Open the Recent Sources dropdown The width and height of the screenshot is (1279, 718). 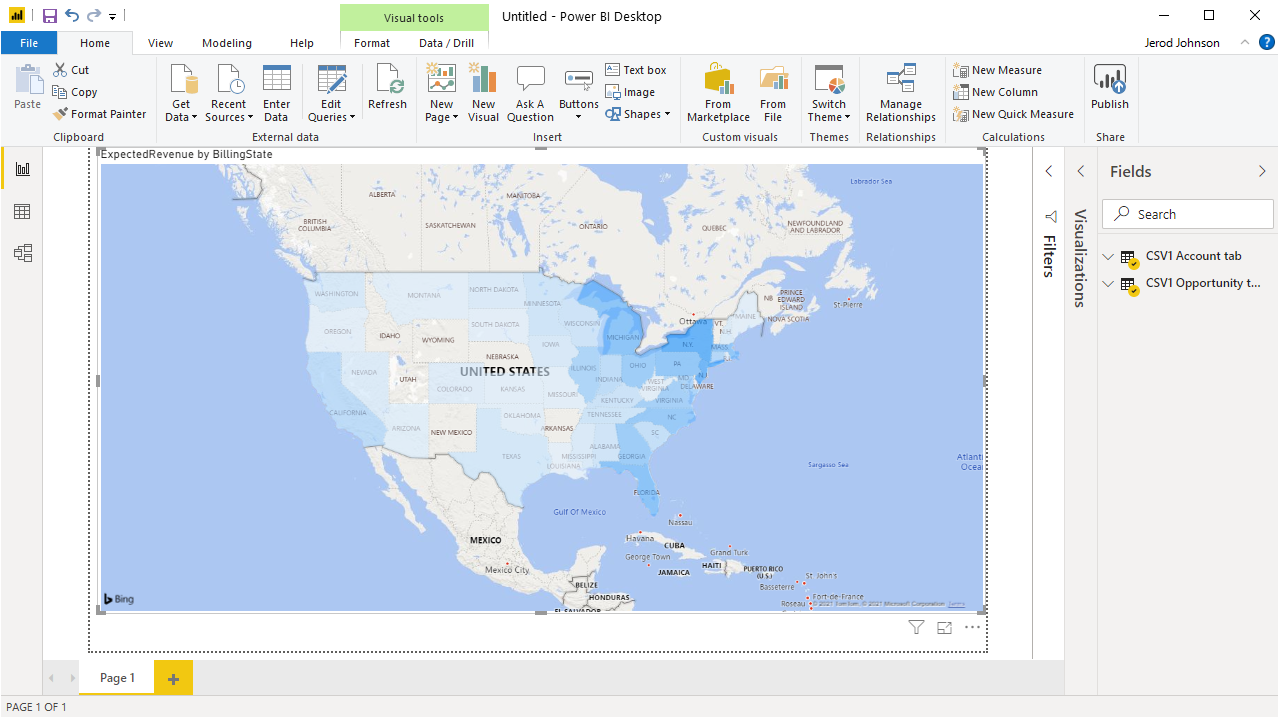228,93
